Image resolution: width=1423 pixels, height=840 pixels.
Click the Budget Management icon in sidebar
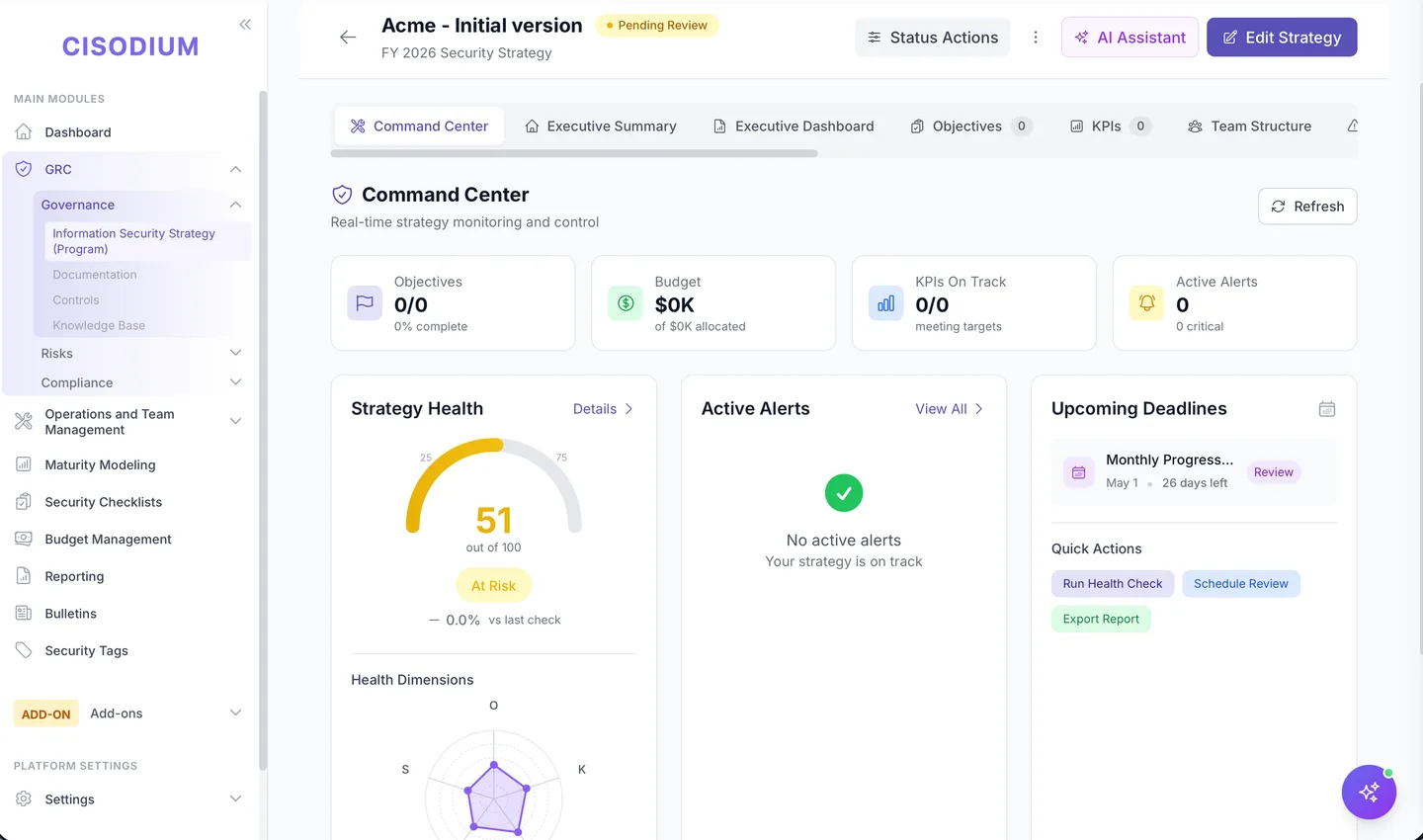coord(24,539)
